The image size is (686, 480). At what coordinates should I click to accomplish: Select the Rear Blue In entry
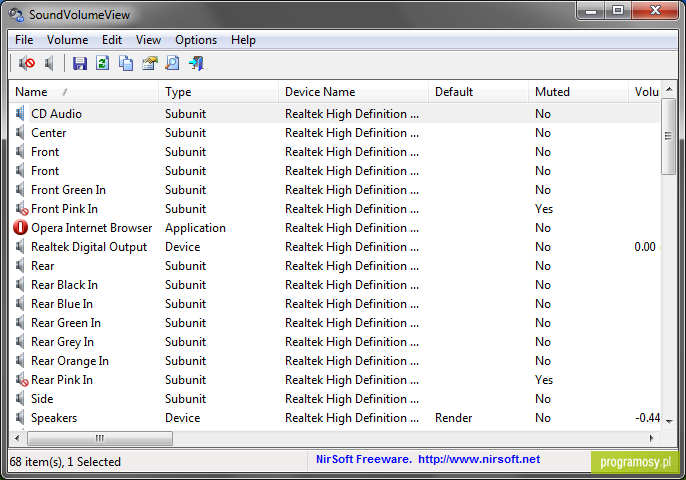click(62, 304)
